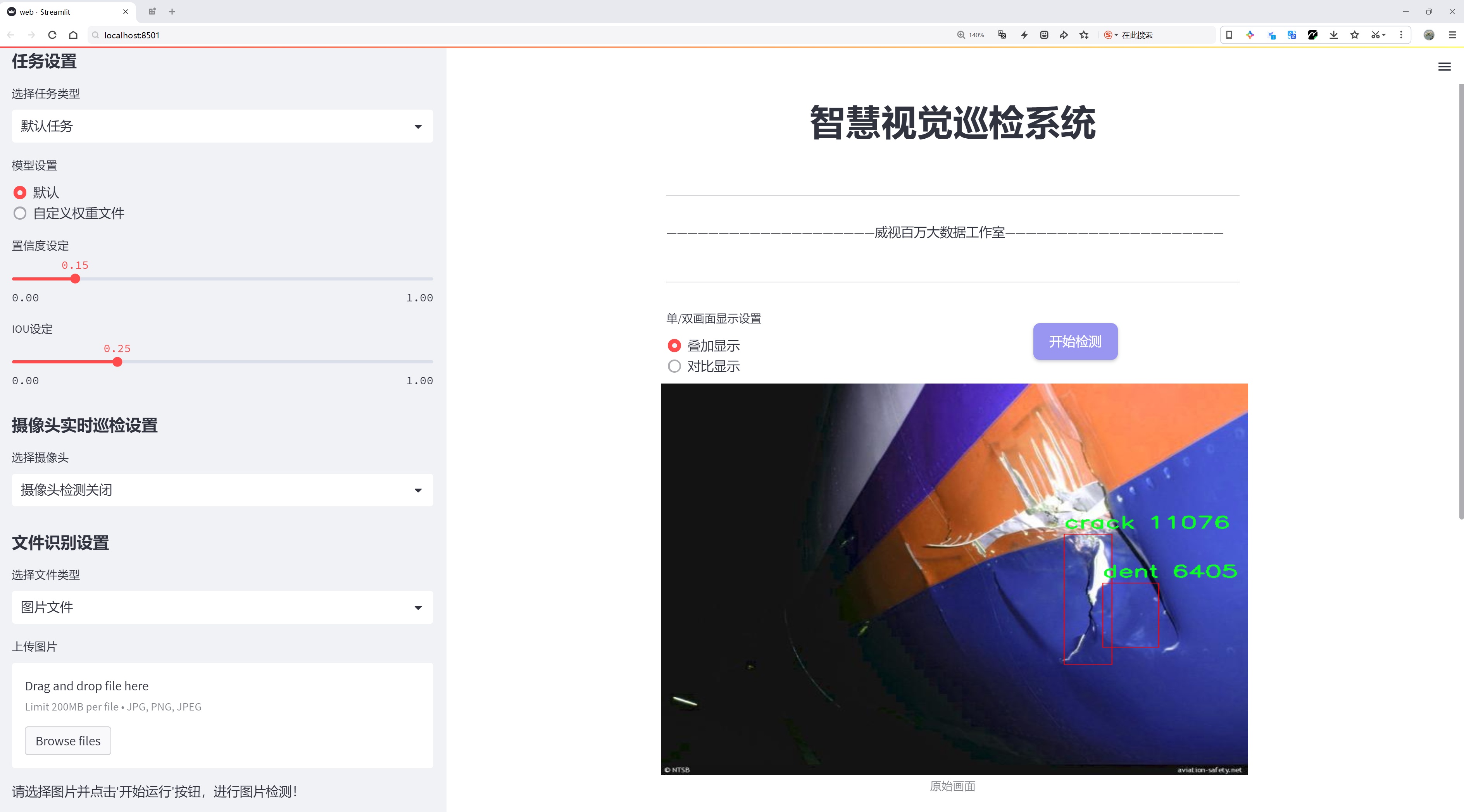The width and height of the screenshot is (1464, 812).
Task: Click the Browse files button
Action: tap(67, 740)
